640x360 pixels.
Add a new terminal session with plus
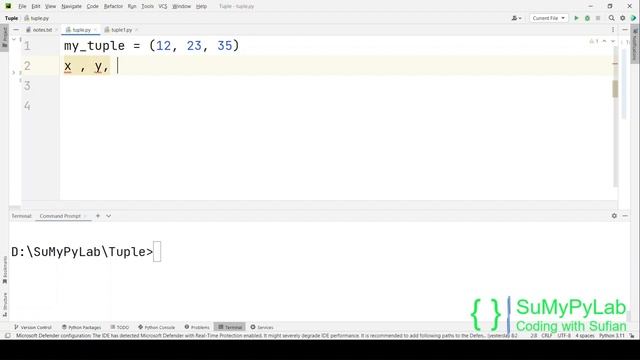(98, 216)
